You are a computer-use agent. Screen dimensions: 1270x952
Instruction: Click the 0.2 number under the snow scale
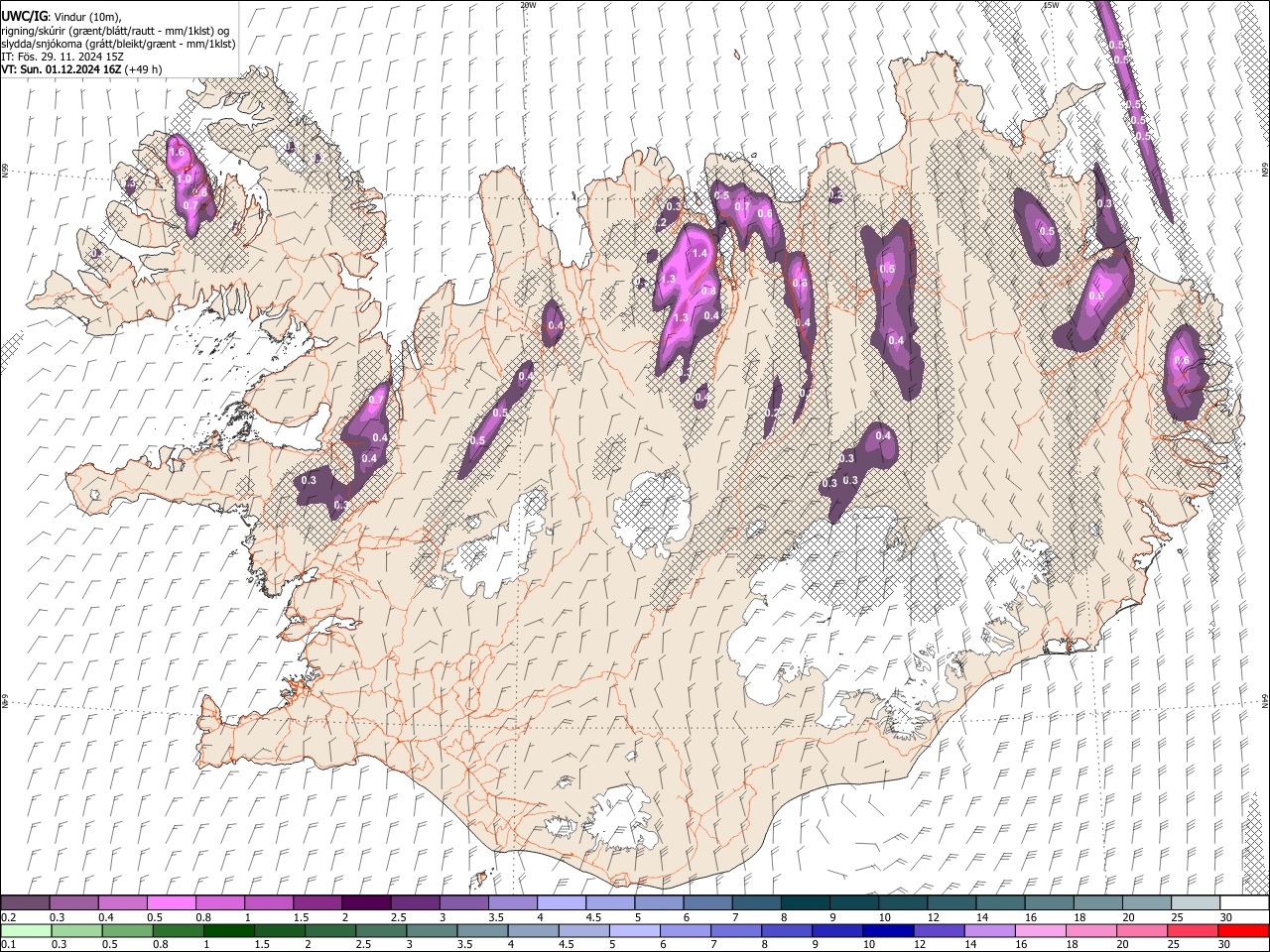[8, 917]
